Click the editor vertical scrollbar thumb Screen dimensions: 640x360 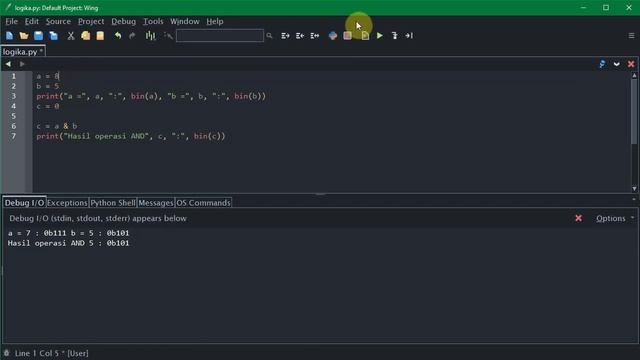coord(634,111)
